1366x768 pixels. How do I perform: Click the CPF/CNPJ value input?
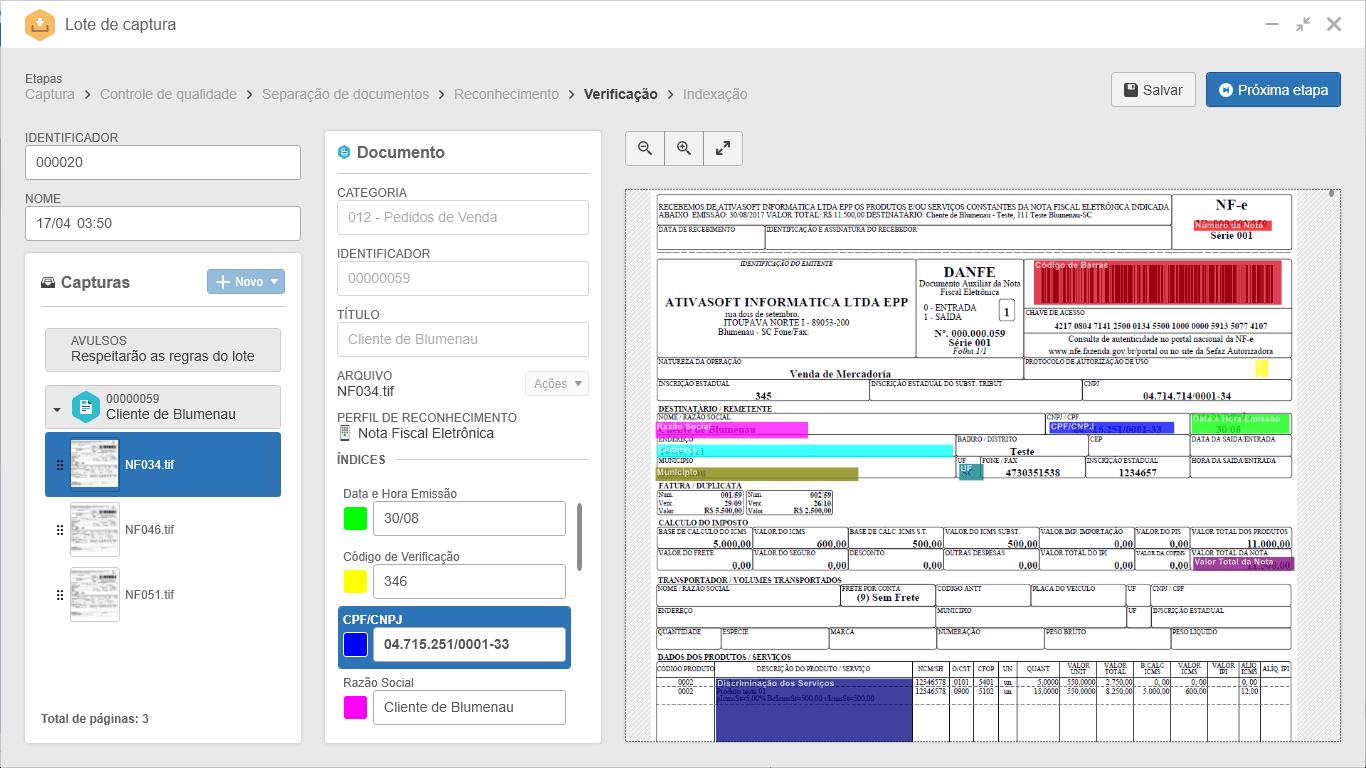point(469,644)
